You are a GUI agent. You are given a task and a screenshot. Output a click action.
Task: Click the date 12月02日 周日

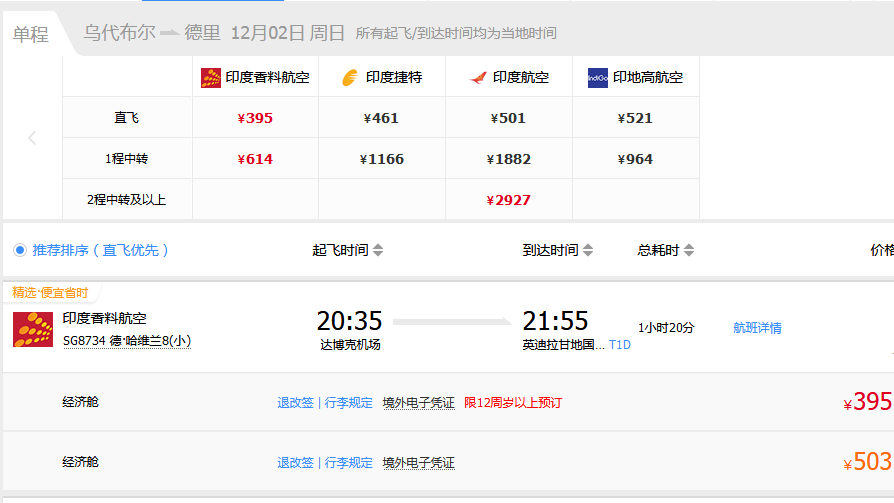(x=288, y=33)
